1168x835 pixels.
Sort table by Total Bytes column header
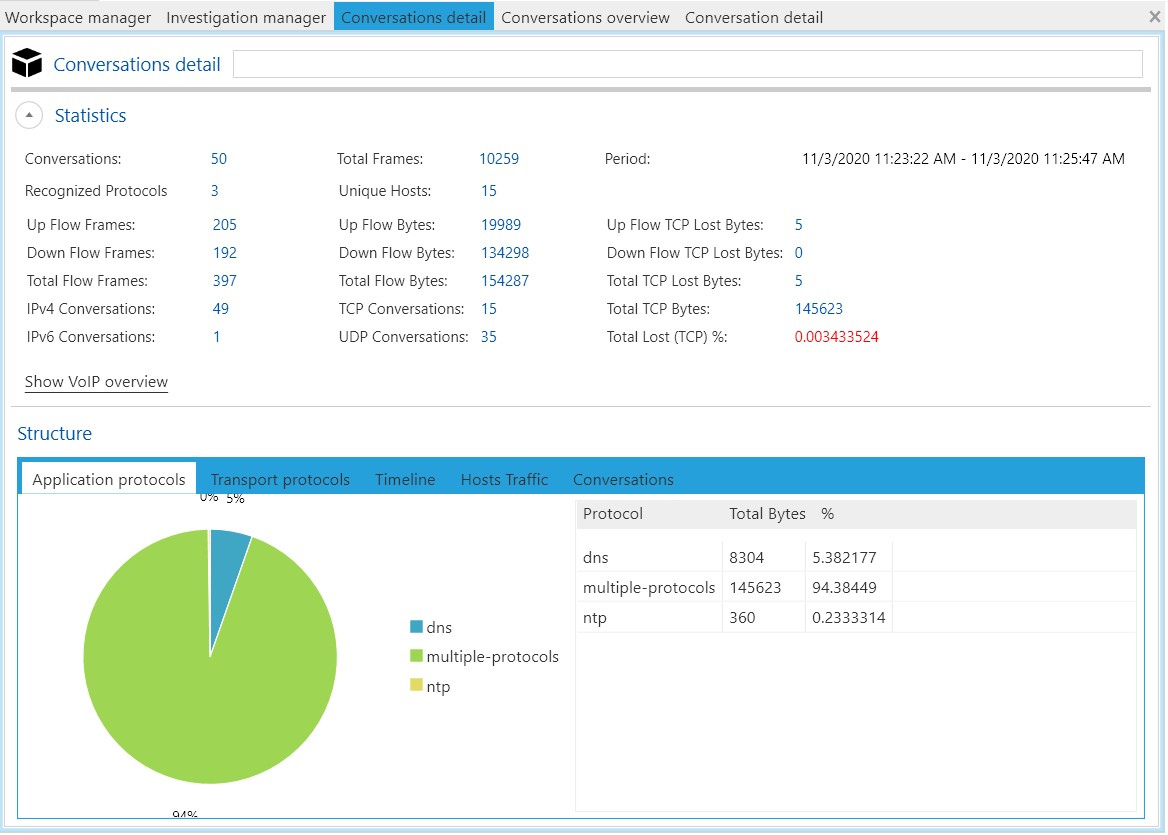pyautogui.click(x=767, y=514)
